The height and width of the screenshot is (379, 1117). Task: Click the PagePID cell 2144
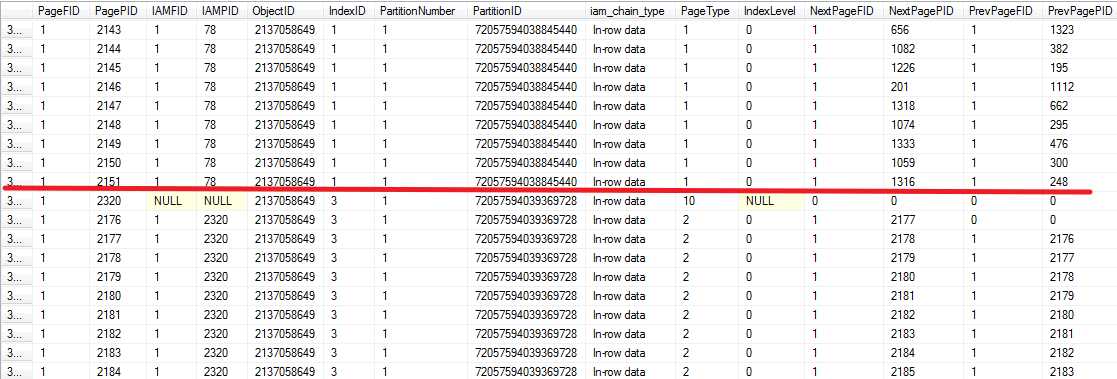[x=118, y=49]
